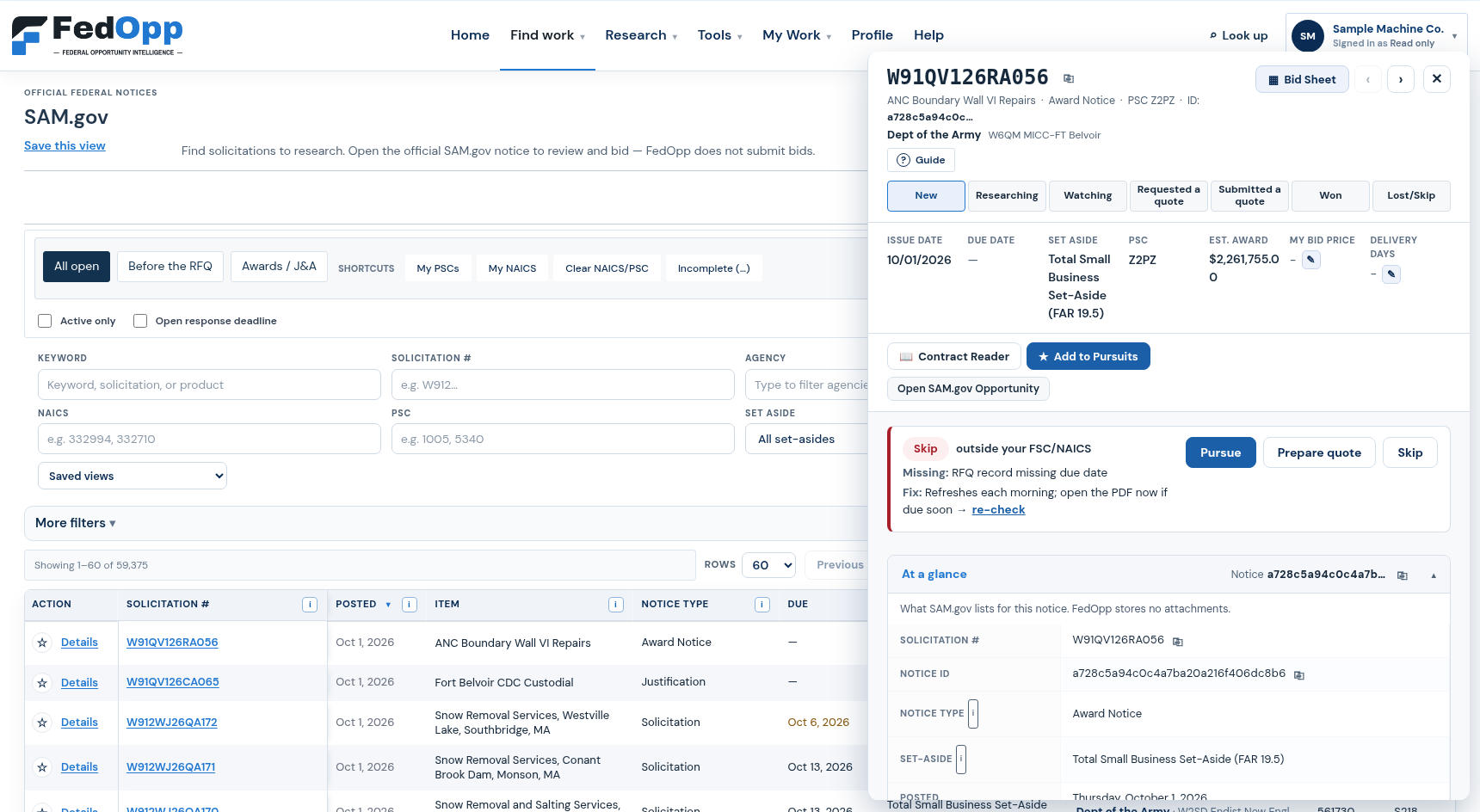Screen dimensions: 1480x812
Task: Open info for Solicitation # column
Action: point(310,605)
